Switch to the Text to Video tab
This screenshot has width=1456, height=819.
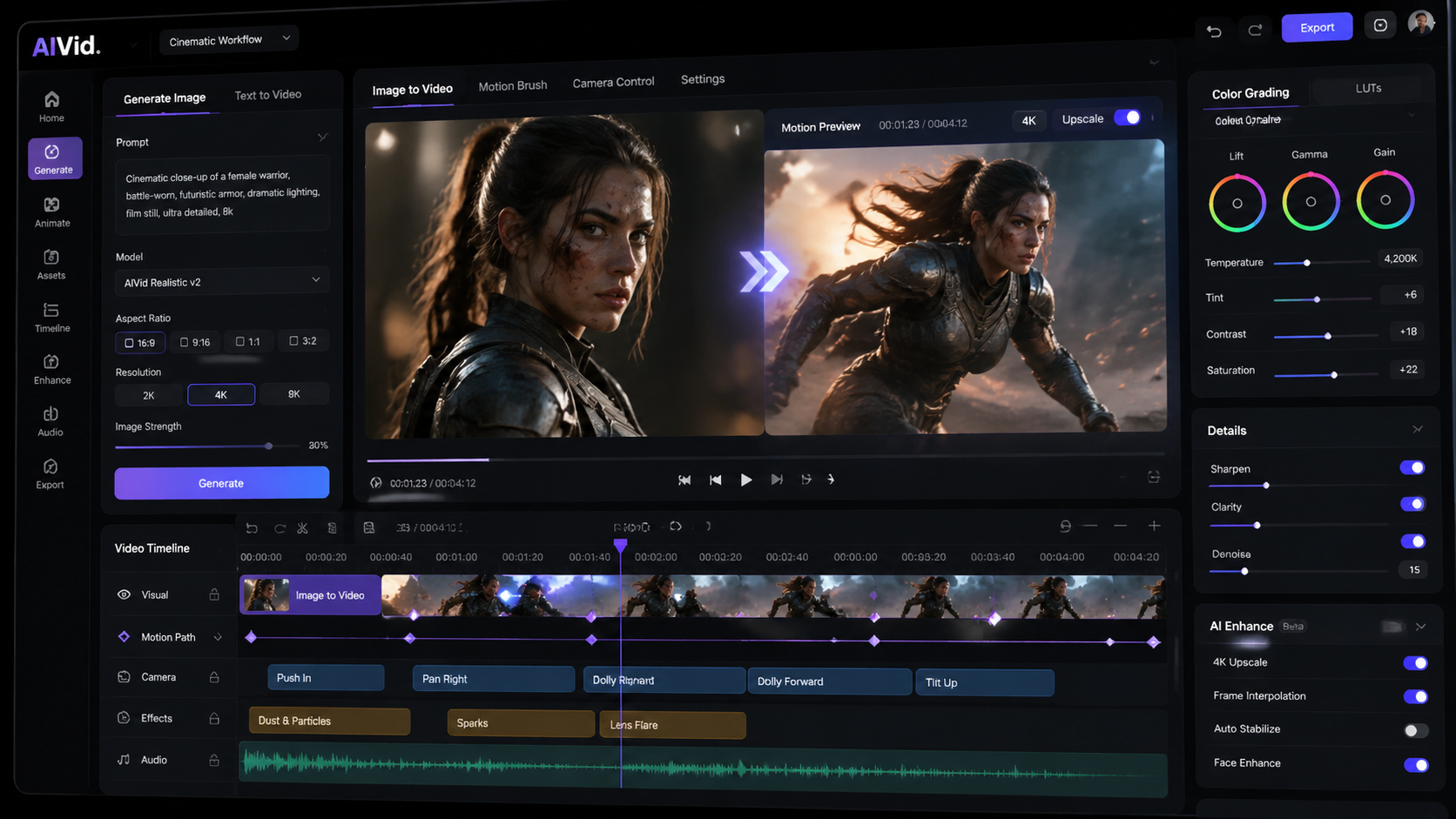tap(267, 95)
